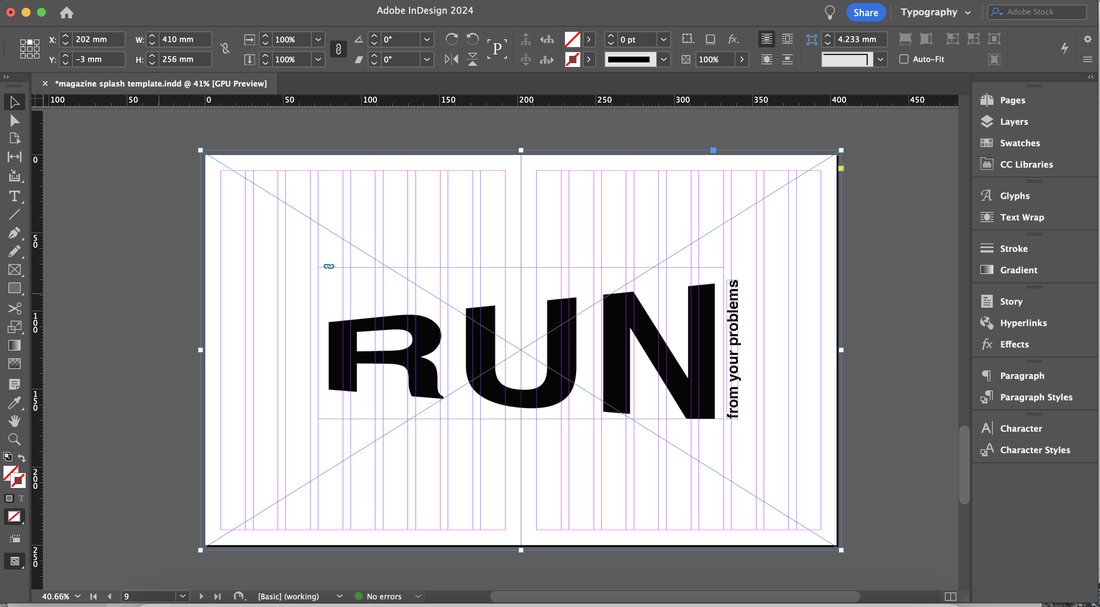The image size is (1100, 607).
Task: Open the lightbulb Discover icon
Action: click(x=830, y=12)
